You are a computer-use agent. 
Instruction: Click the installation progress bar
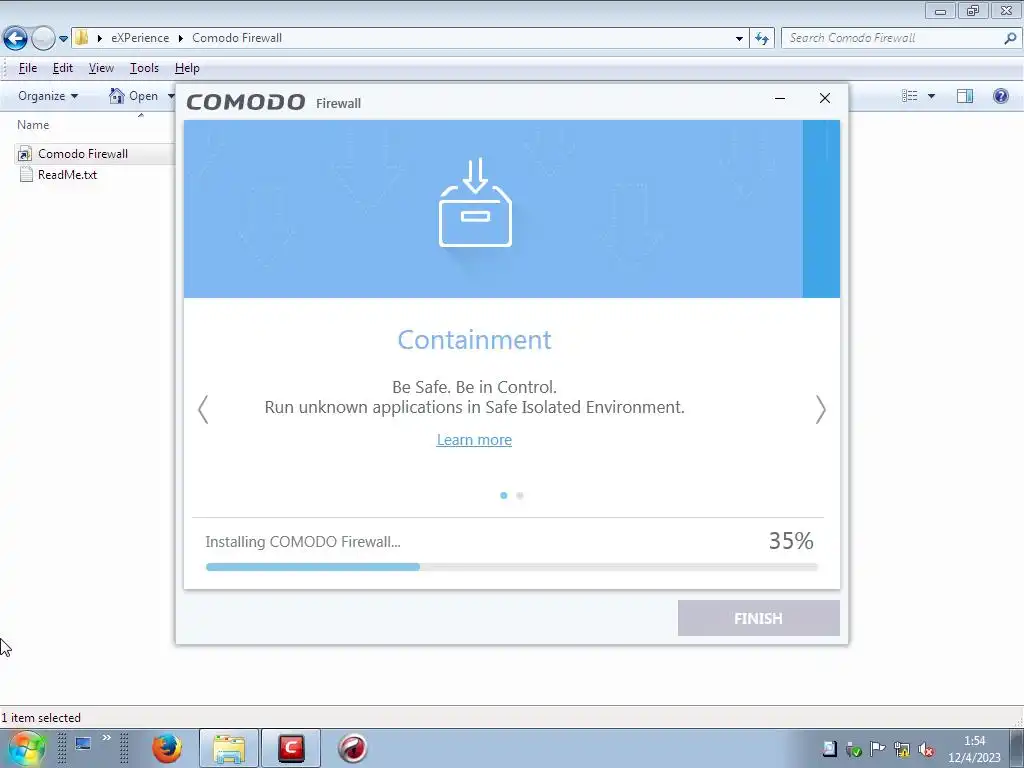511,567
